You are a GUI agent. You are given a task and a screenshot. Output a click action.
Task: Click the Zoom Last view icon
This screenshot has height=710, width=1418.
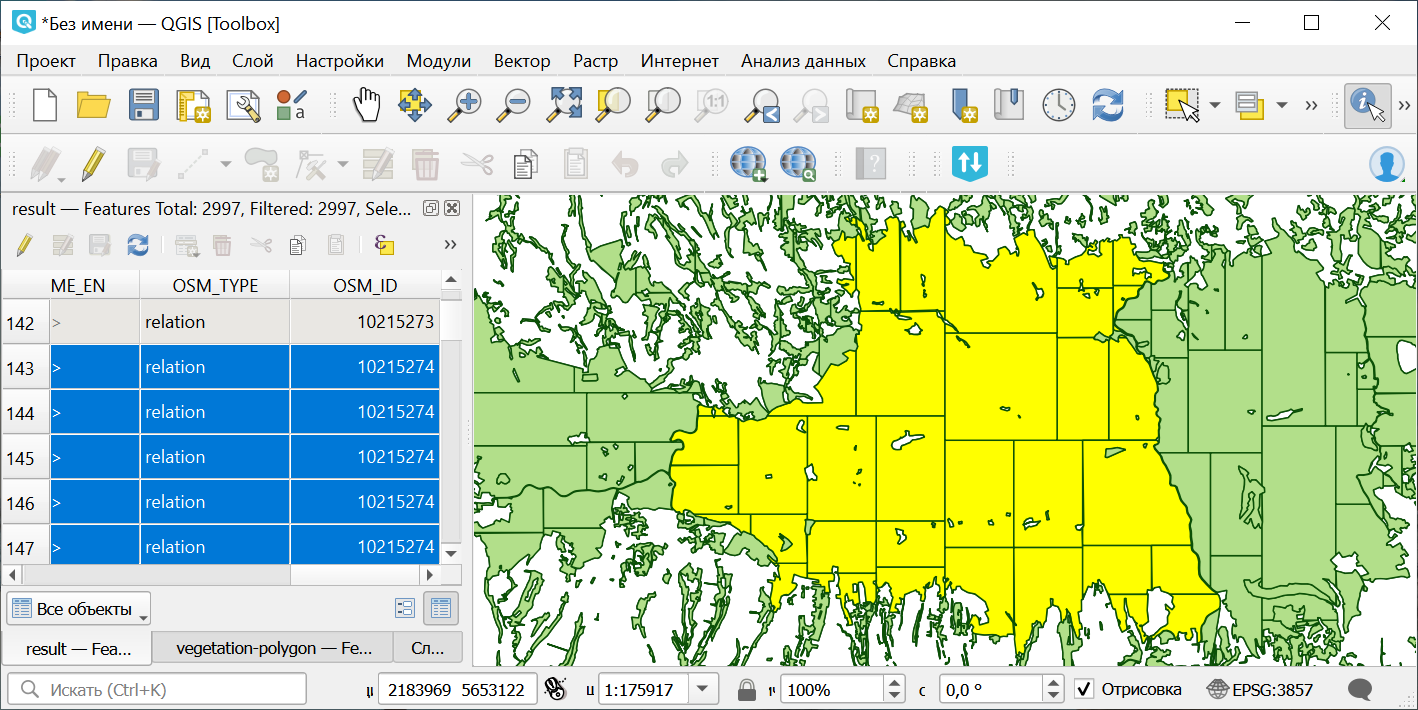click(763, 105)
